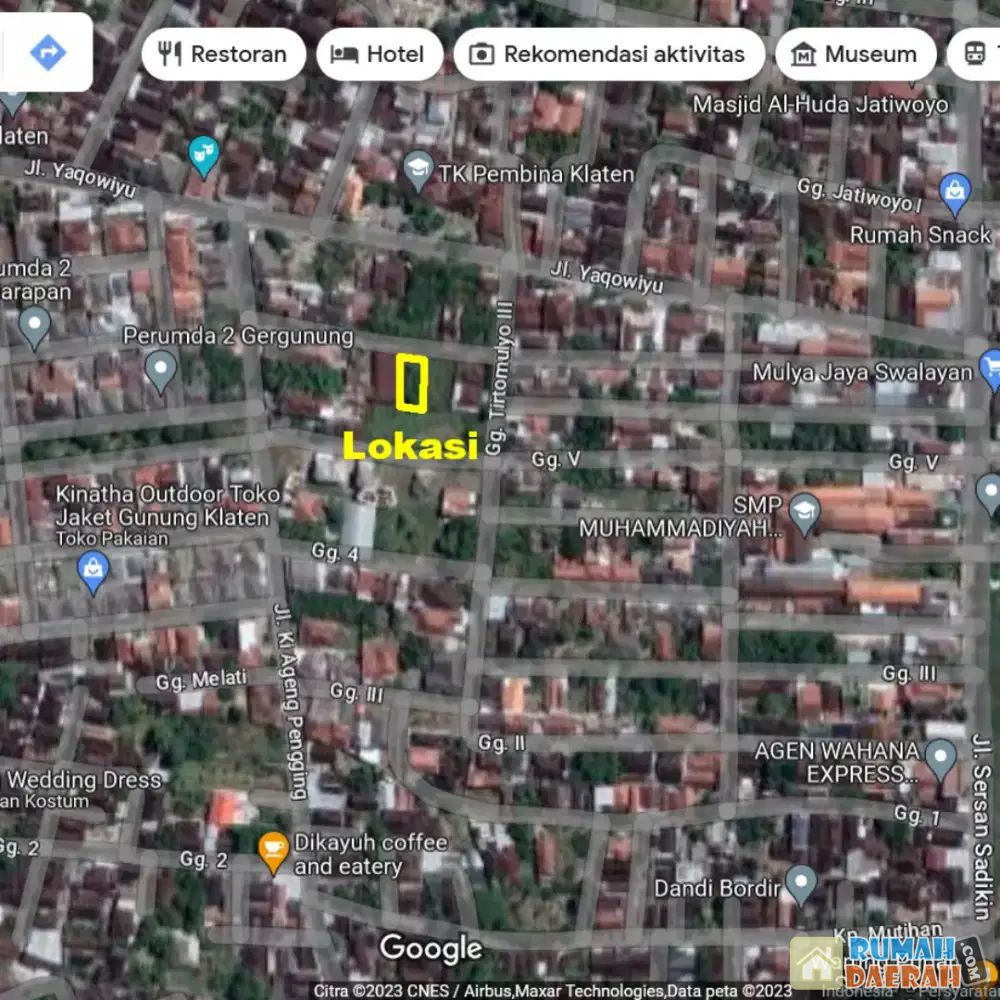This screenshot has height=1000, width=1000.
Task: Click TK Pembina Klaten school pin
Action: (x=418, y=170)
